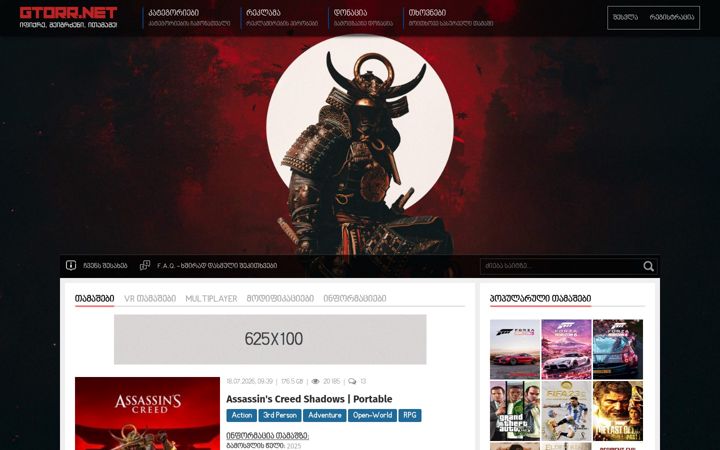Screen dimensions: 720x450
Task: Click the comments bubble icon
Action: tap(352, 381)
